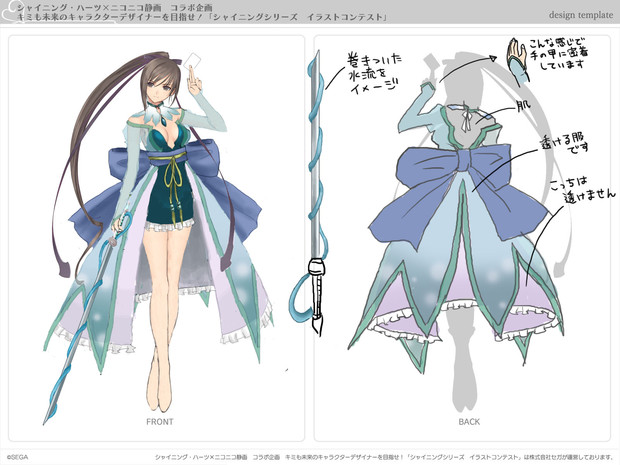The image size is (620, 465).
Task: Click the "©SEGA" copyright text
Action: pos(17,457)
